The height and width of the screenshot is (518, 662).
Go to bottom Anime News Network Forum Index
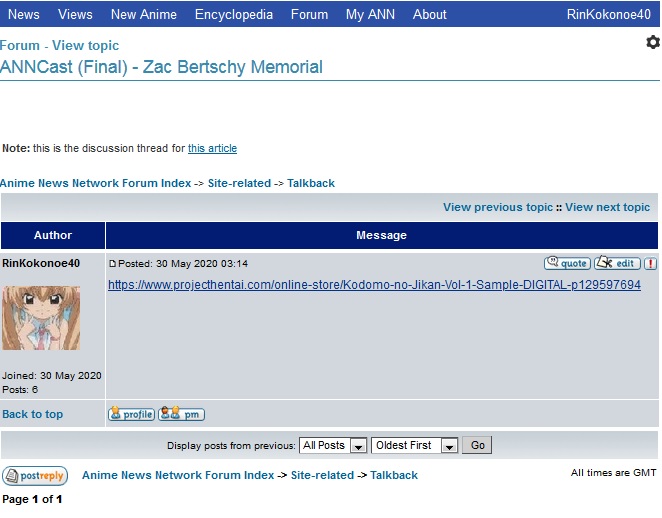pos(178,475)
